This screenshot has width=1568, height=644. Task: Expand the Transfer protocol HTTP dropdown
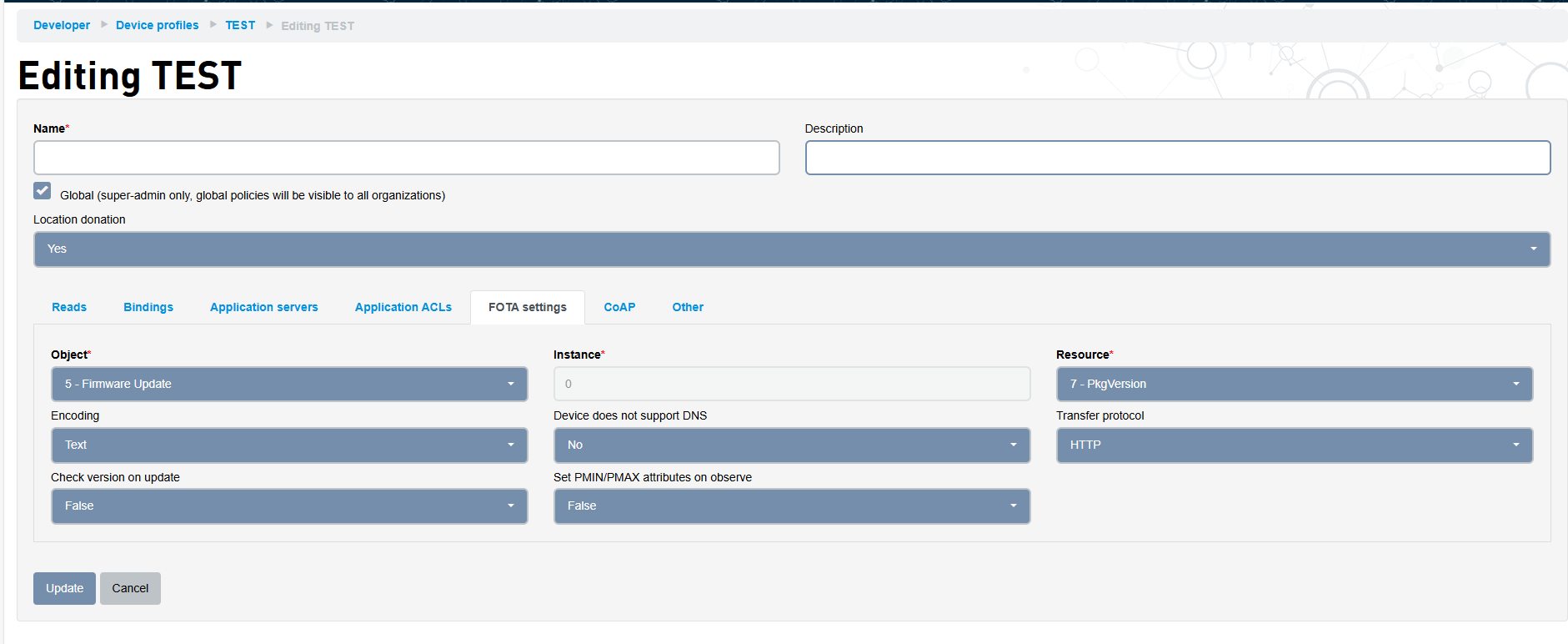pos(1294,445)
